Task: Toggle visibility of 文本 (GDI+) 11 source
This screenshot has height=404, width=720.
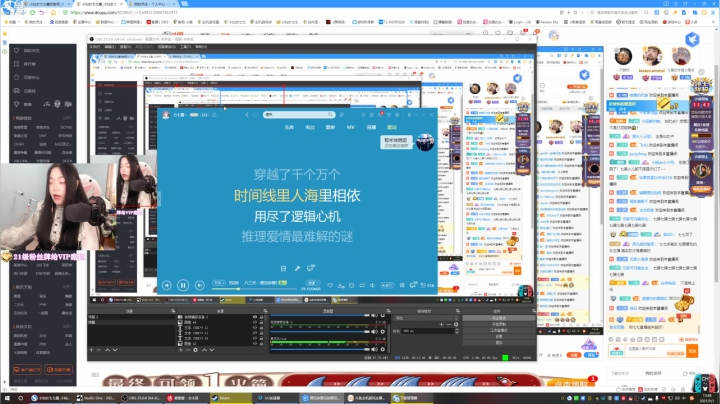Action: (255, 333)
